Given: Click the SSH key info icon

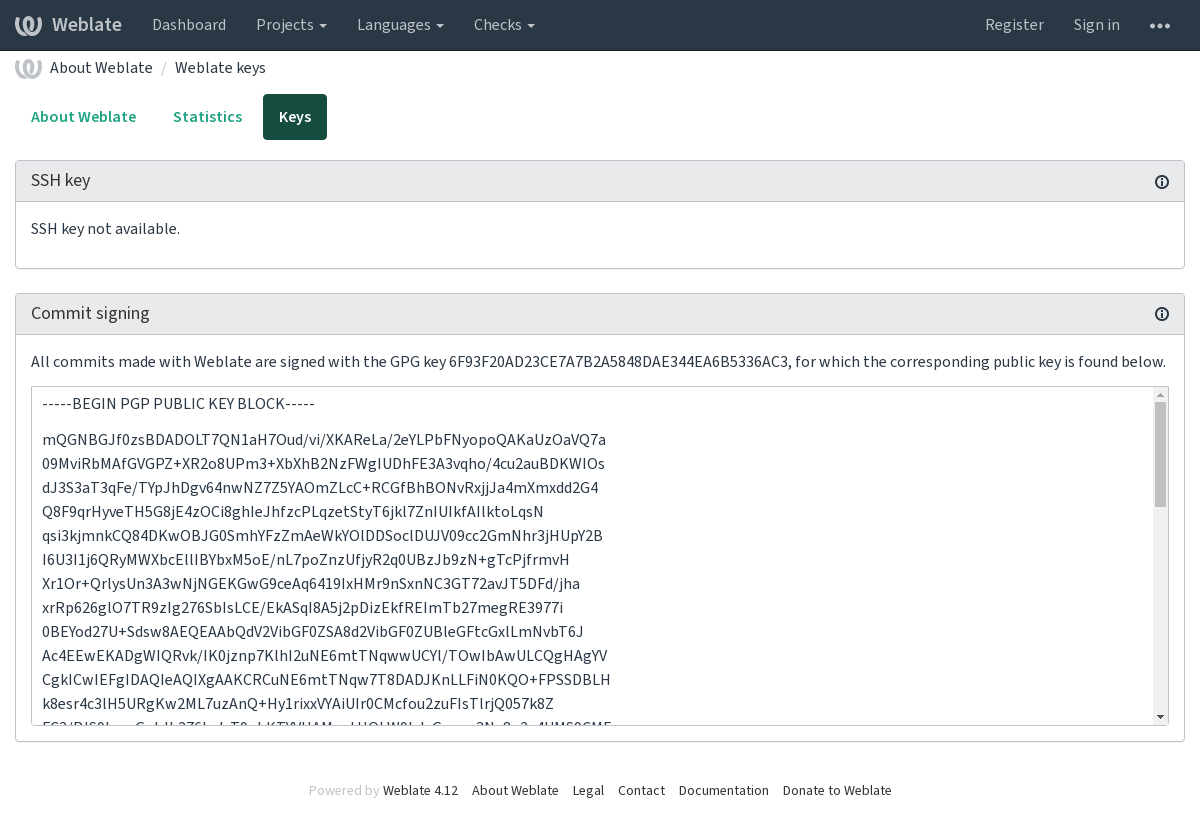Looking at the screenshot, I should click(x=1162, y=182).
